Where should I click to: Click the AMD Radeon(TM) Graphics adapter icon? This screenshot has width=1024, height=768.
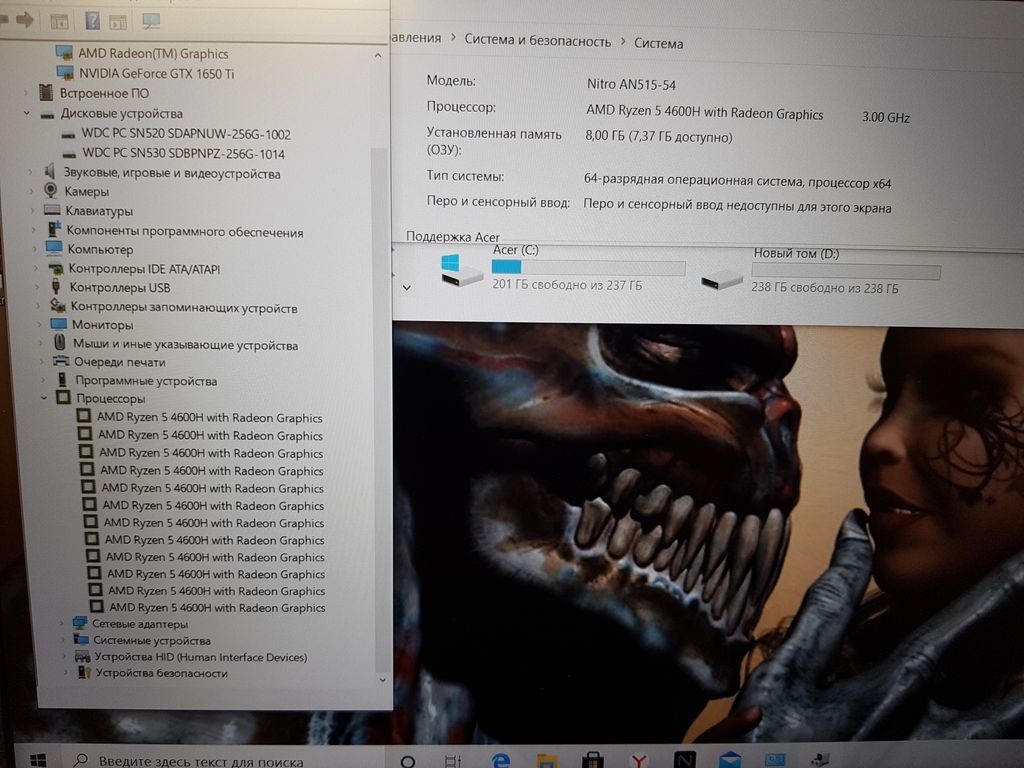point(64,52)
